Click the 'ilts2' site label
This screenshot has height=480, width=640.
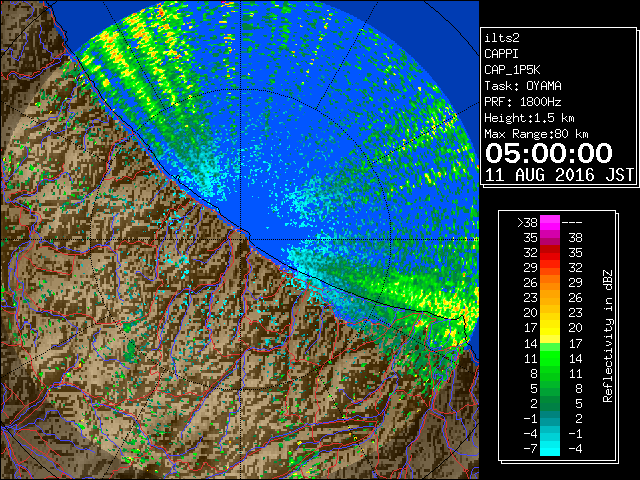click(502, 38)
